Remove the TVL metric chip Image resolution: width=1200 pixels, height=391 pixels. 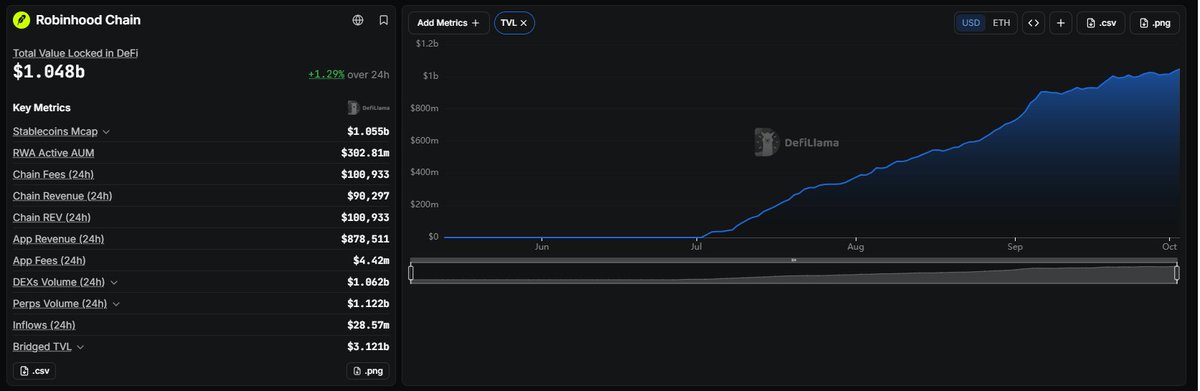click(x=523, y=22)
